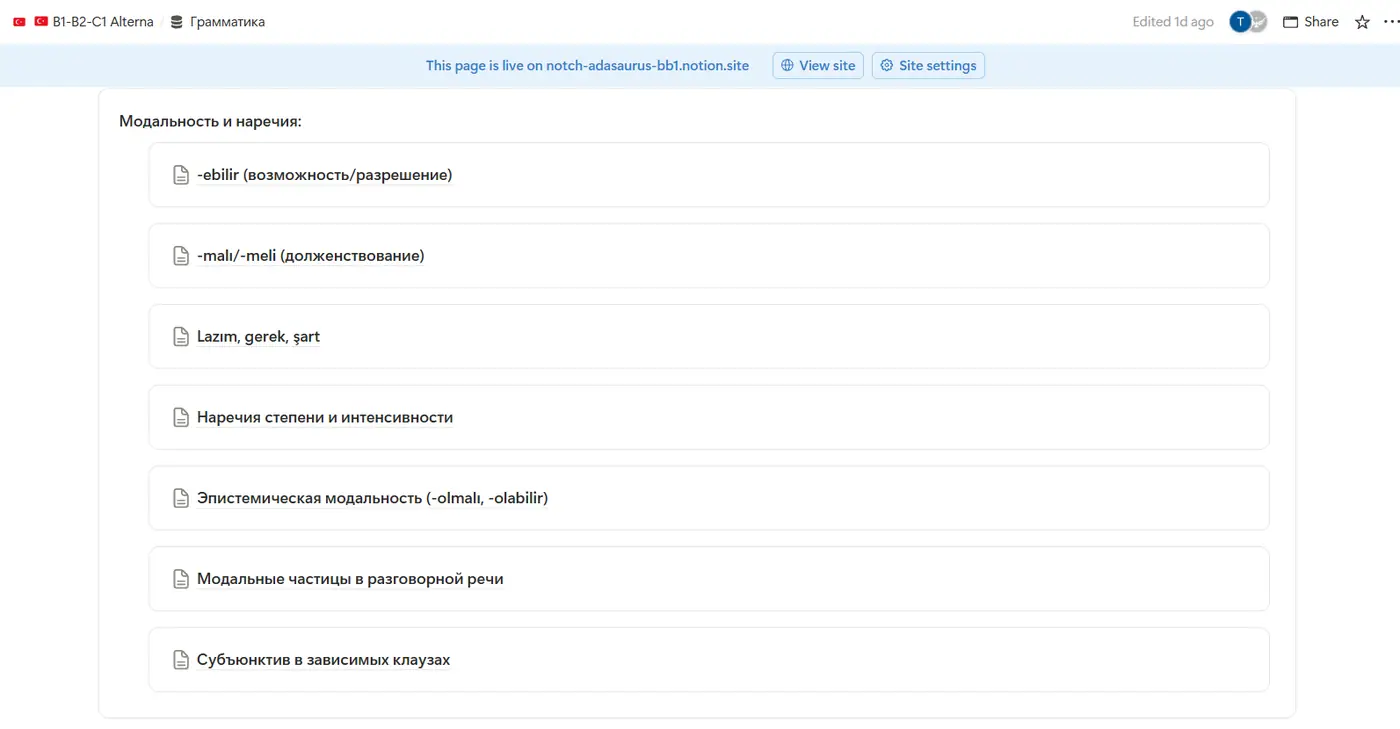Click page icon beside Модальные частицы
The image size is (1400, 729).
(x=181, y=579)
